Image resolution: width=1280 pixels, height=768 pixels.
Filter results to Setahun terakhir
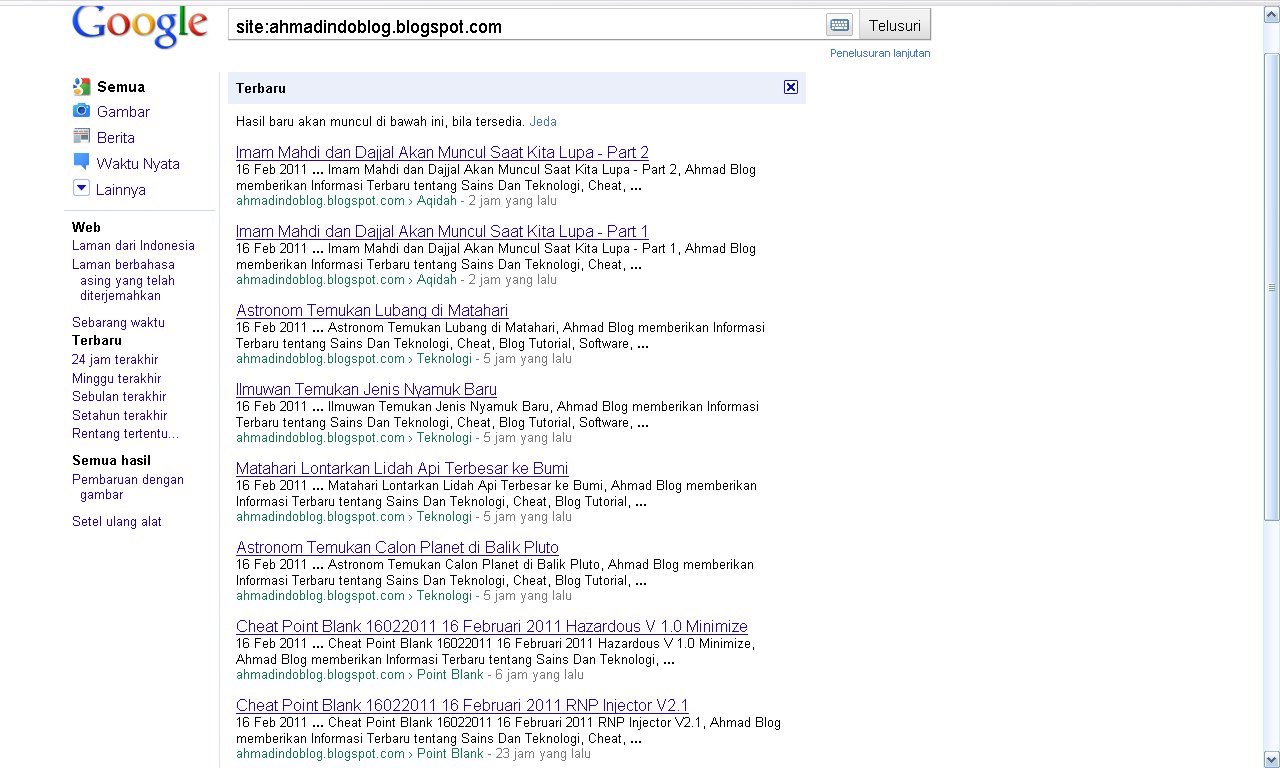[x=119, y=416]
